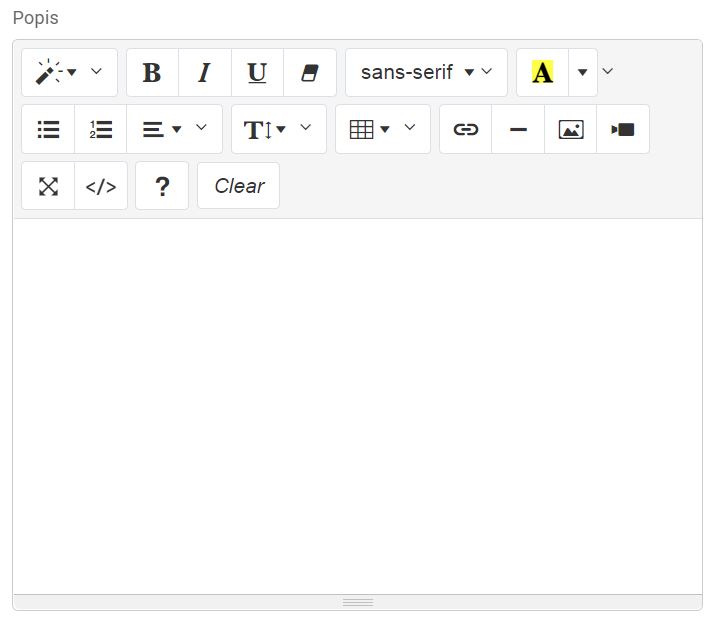719x622 pixels.
Task: Insert a picture into the editor
Action: [571, 130]
